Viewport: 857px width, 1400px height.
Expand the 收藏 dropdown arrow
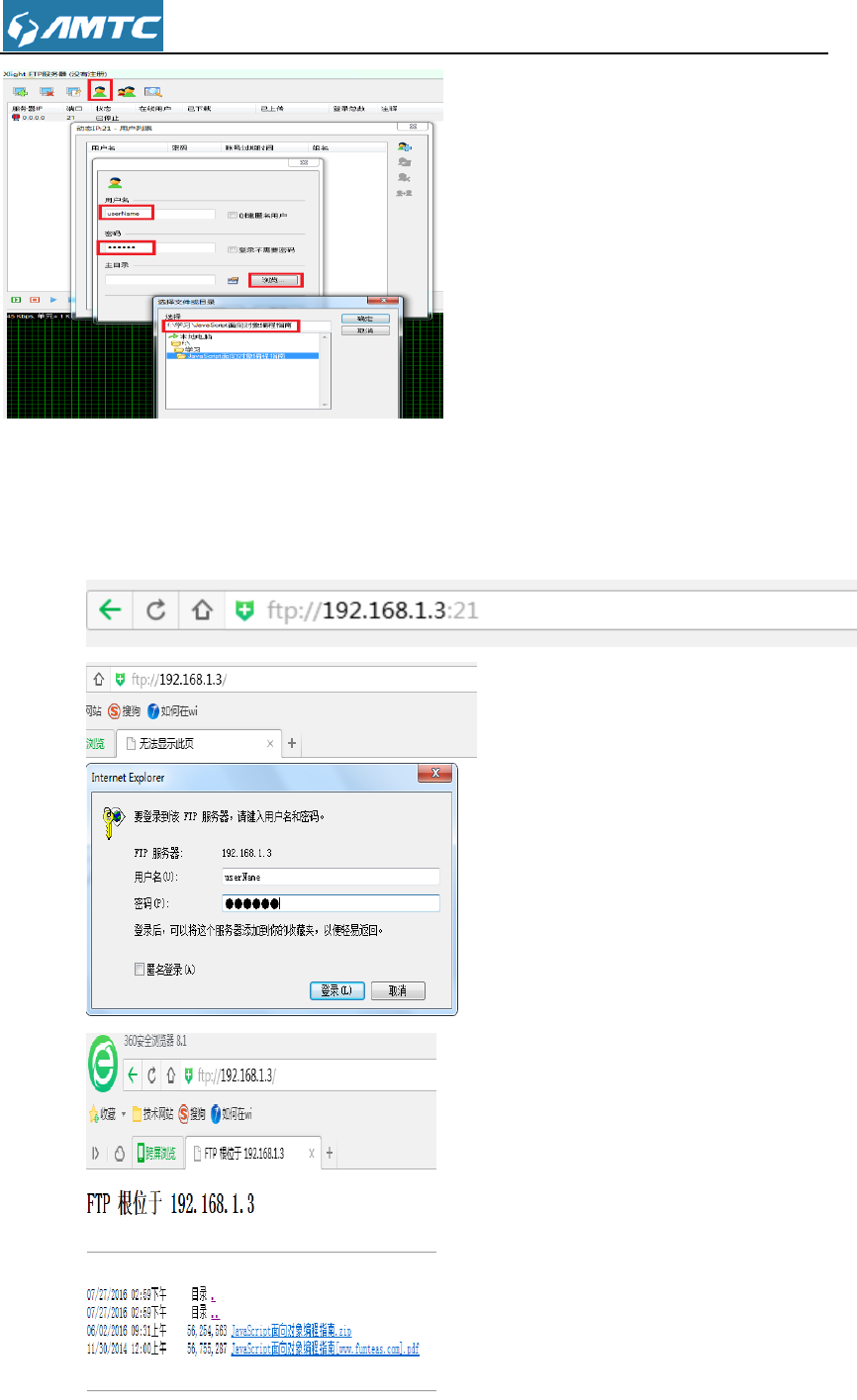click(125, 1114)
